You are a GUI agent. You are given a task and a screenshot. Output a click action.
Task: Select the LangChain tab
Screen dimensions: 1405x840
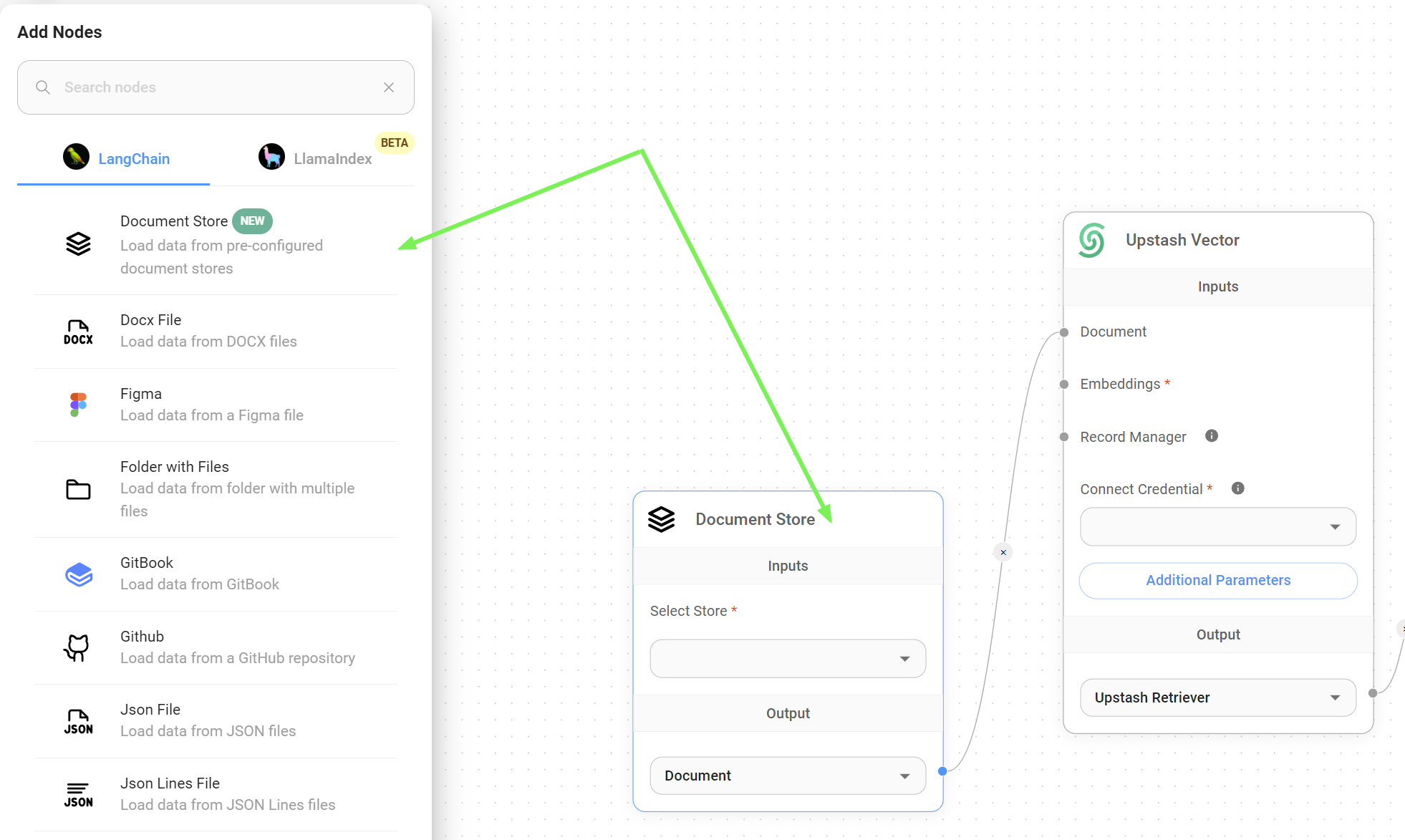[115, 158]
